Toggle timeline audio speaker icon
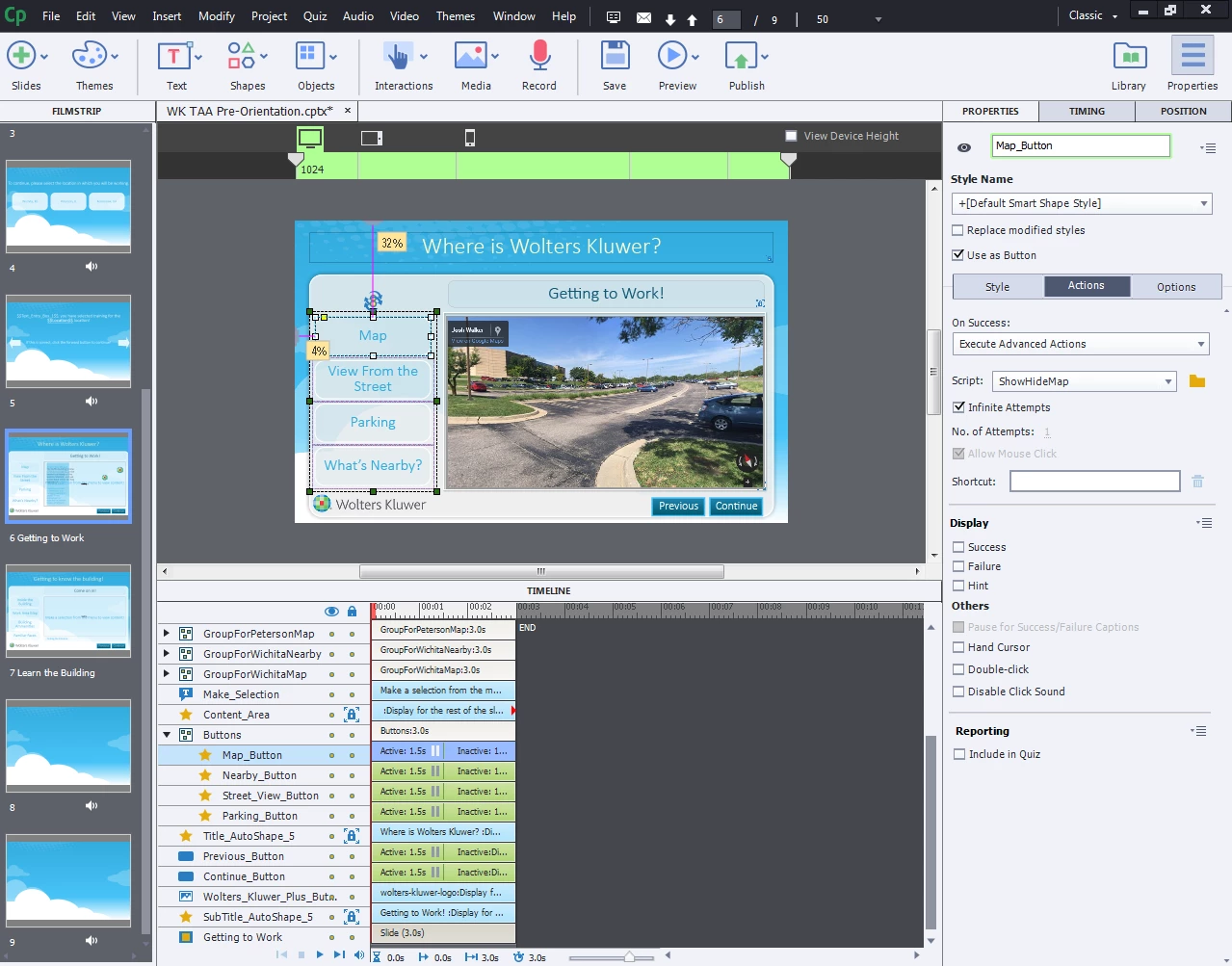 pyautogui.click(x=359, y=955)
